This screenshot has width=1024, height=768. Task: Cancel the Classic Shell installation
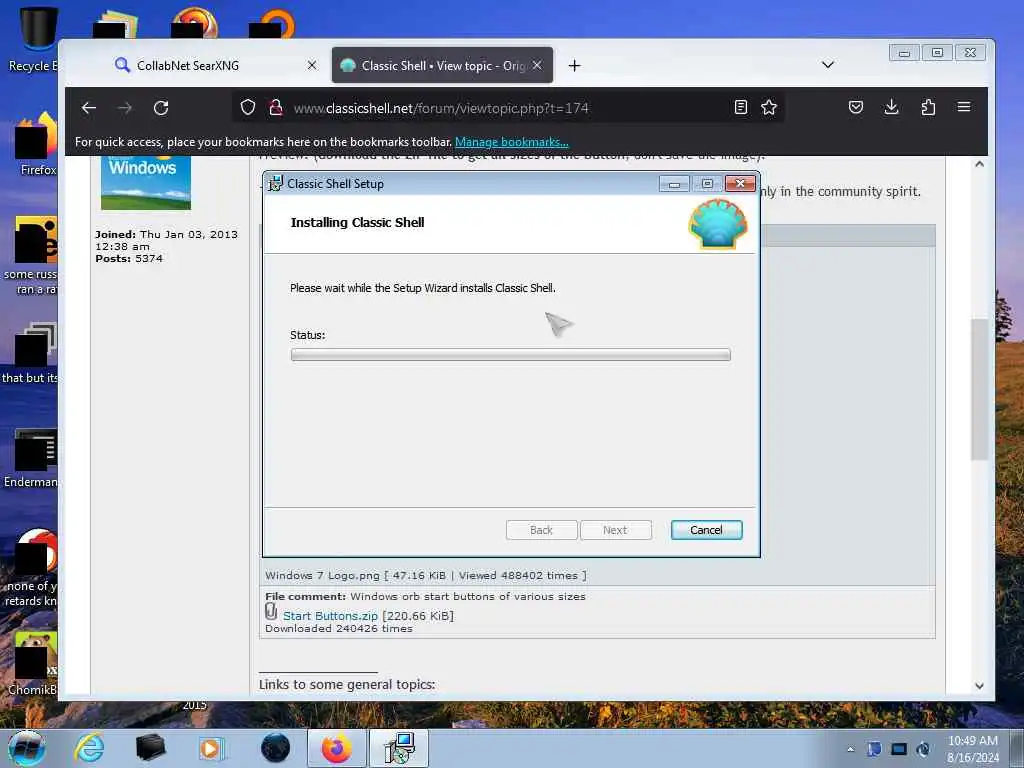pyautogui.click(x=707, y=530)
